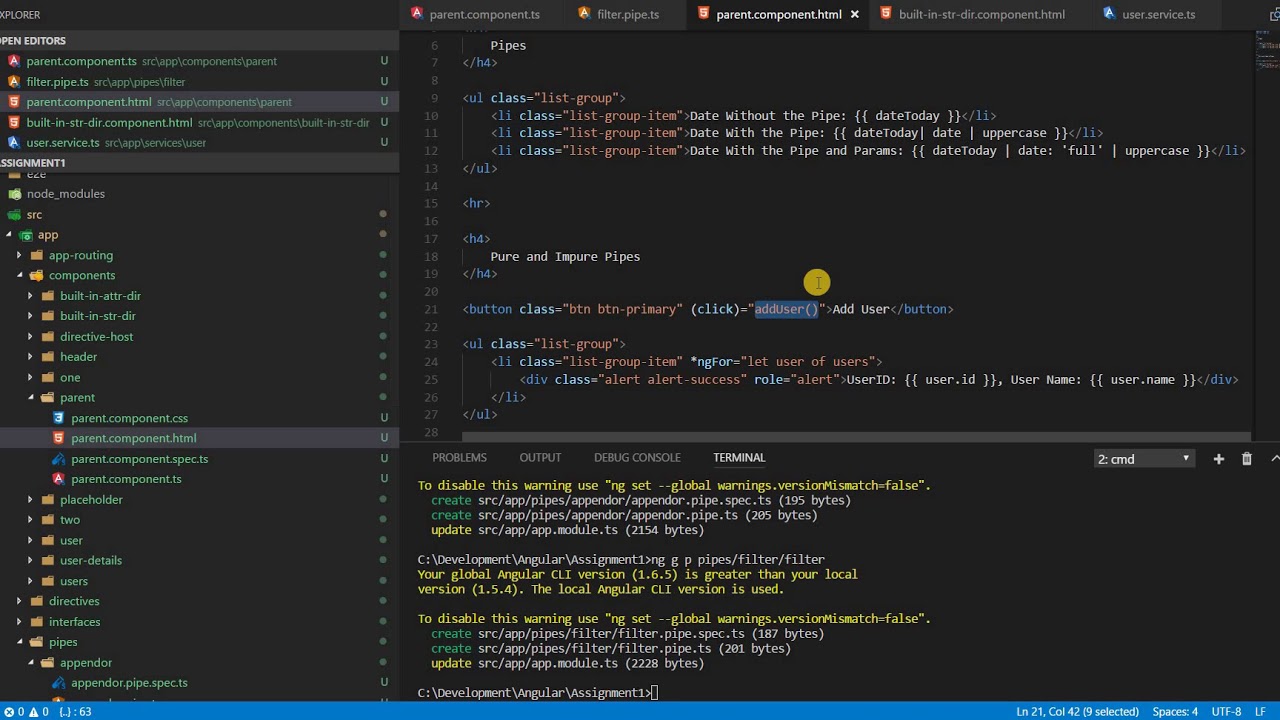
Task: Click the service icon on user.service.ts tab
Action: [x=1109, y=14]
